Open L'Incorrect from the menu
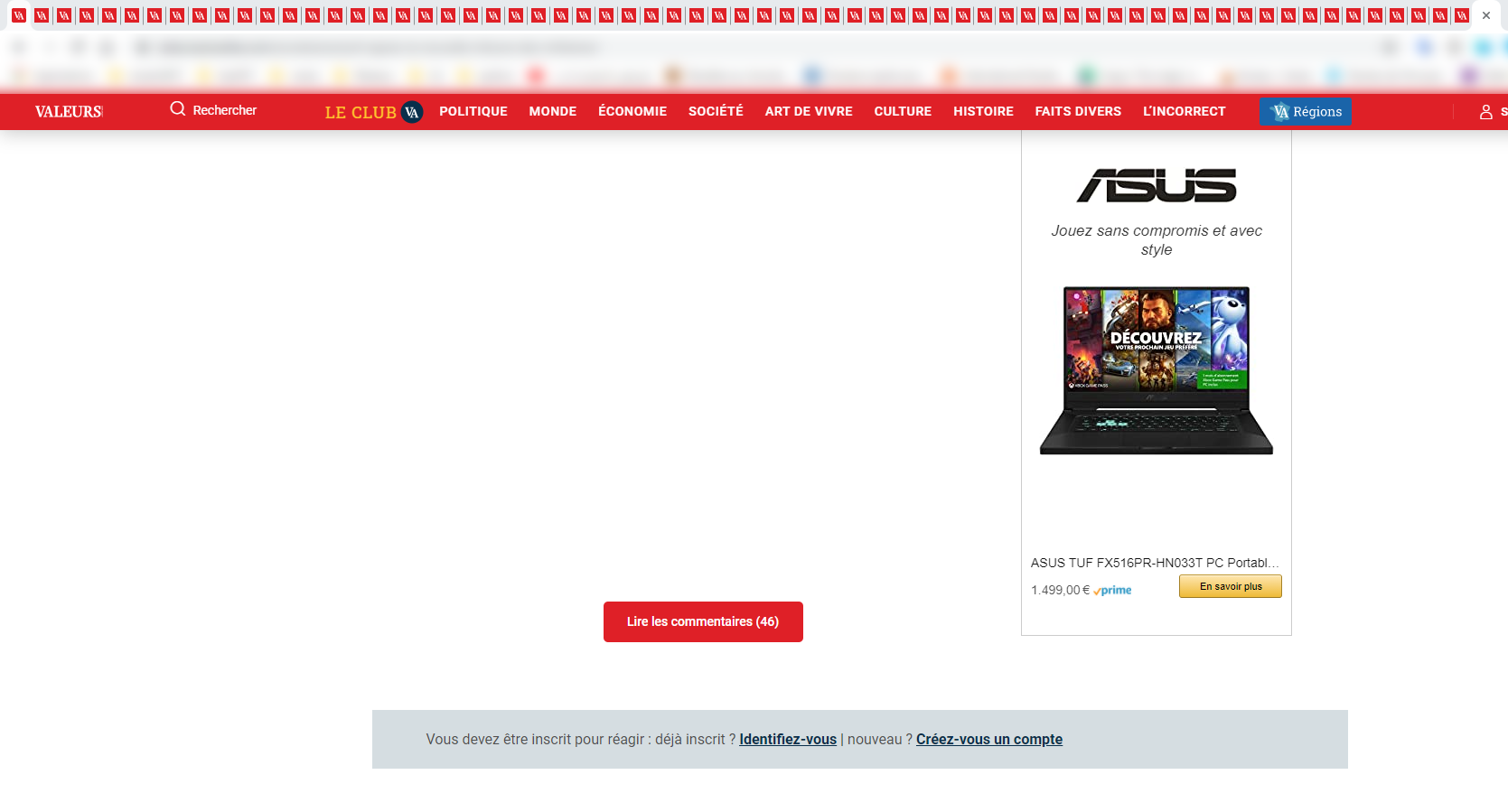 pyautogui.click(x=1184, y=111)
